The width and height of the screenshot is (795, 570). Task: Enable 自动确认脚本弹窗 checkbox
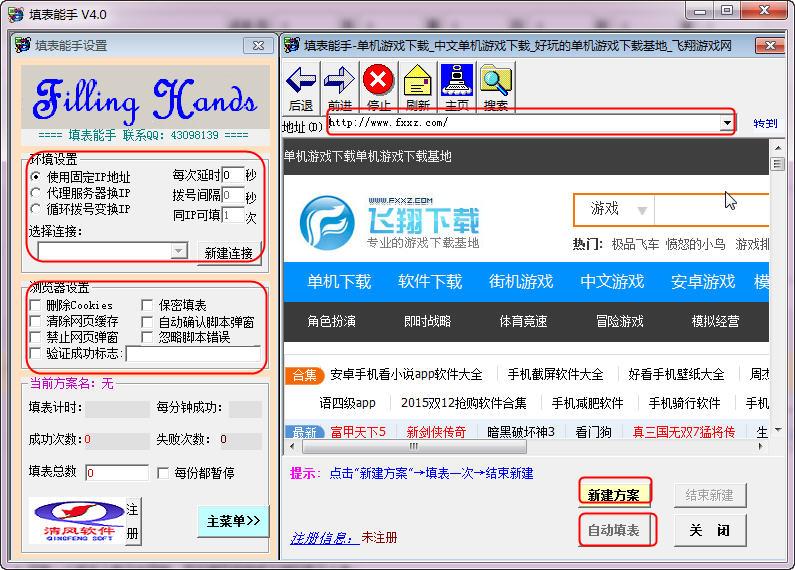[147, 322]
